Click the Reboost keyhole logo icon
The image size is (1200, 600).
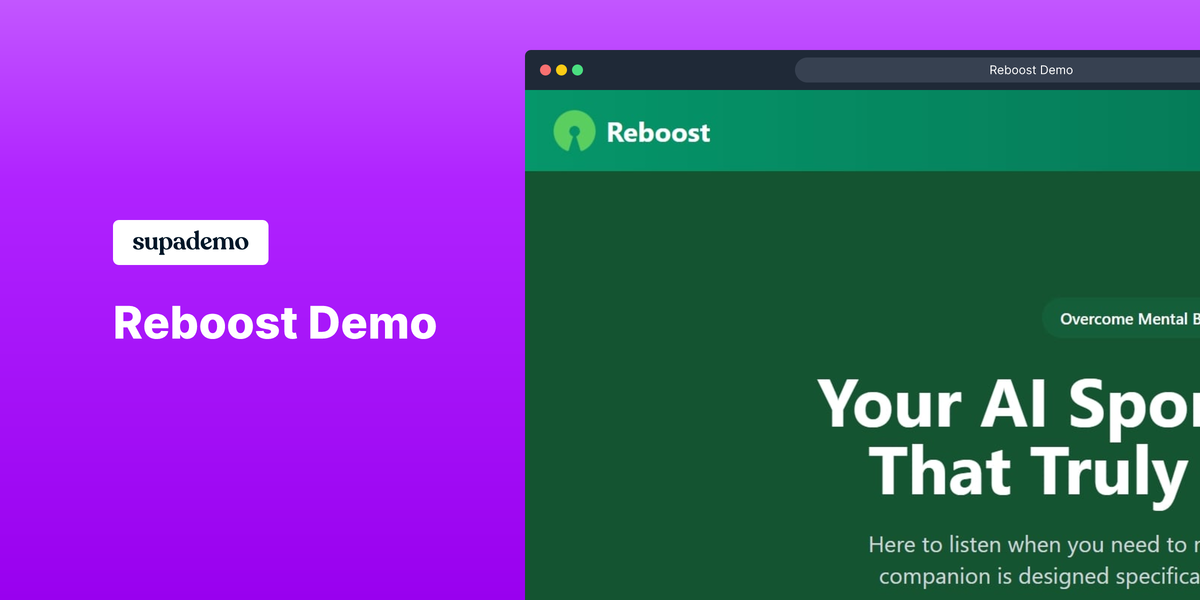pos(574,131)
